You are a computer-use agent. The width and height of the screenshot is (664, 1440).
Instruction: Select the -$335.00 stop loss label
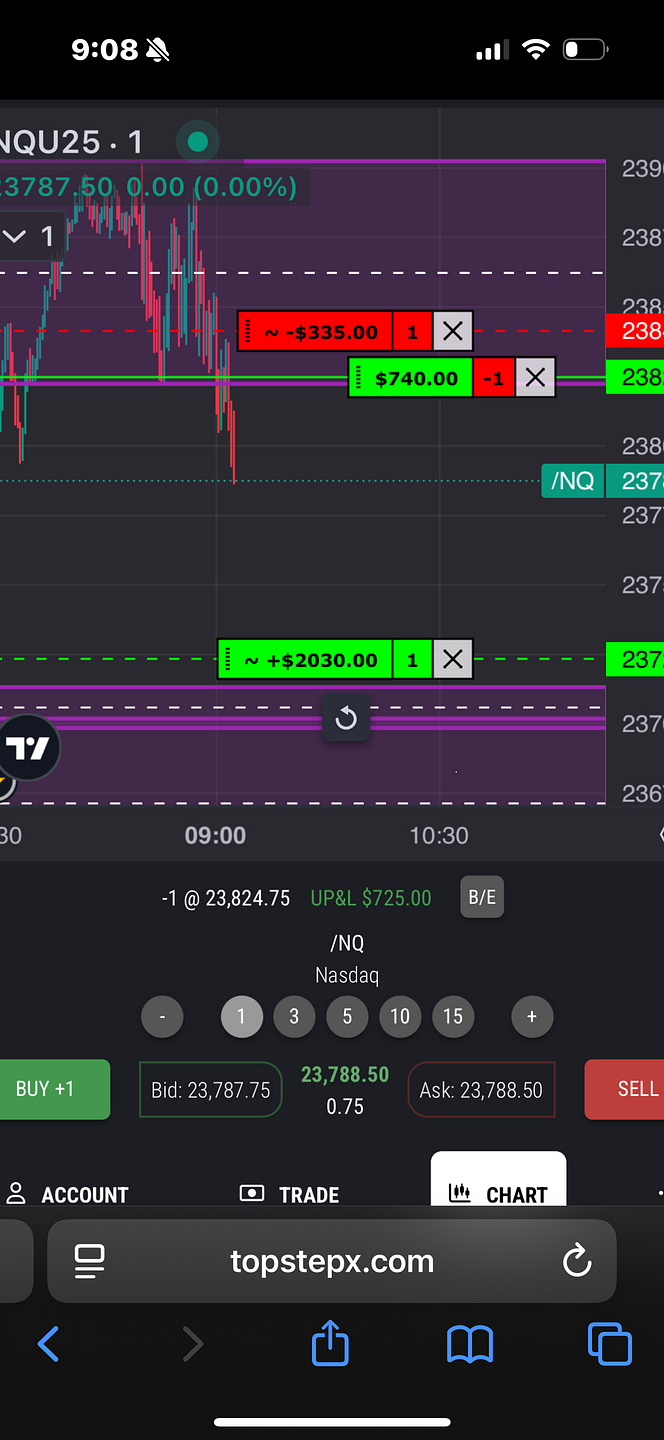coord(315,331)
